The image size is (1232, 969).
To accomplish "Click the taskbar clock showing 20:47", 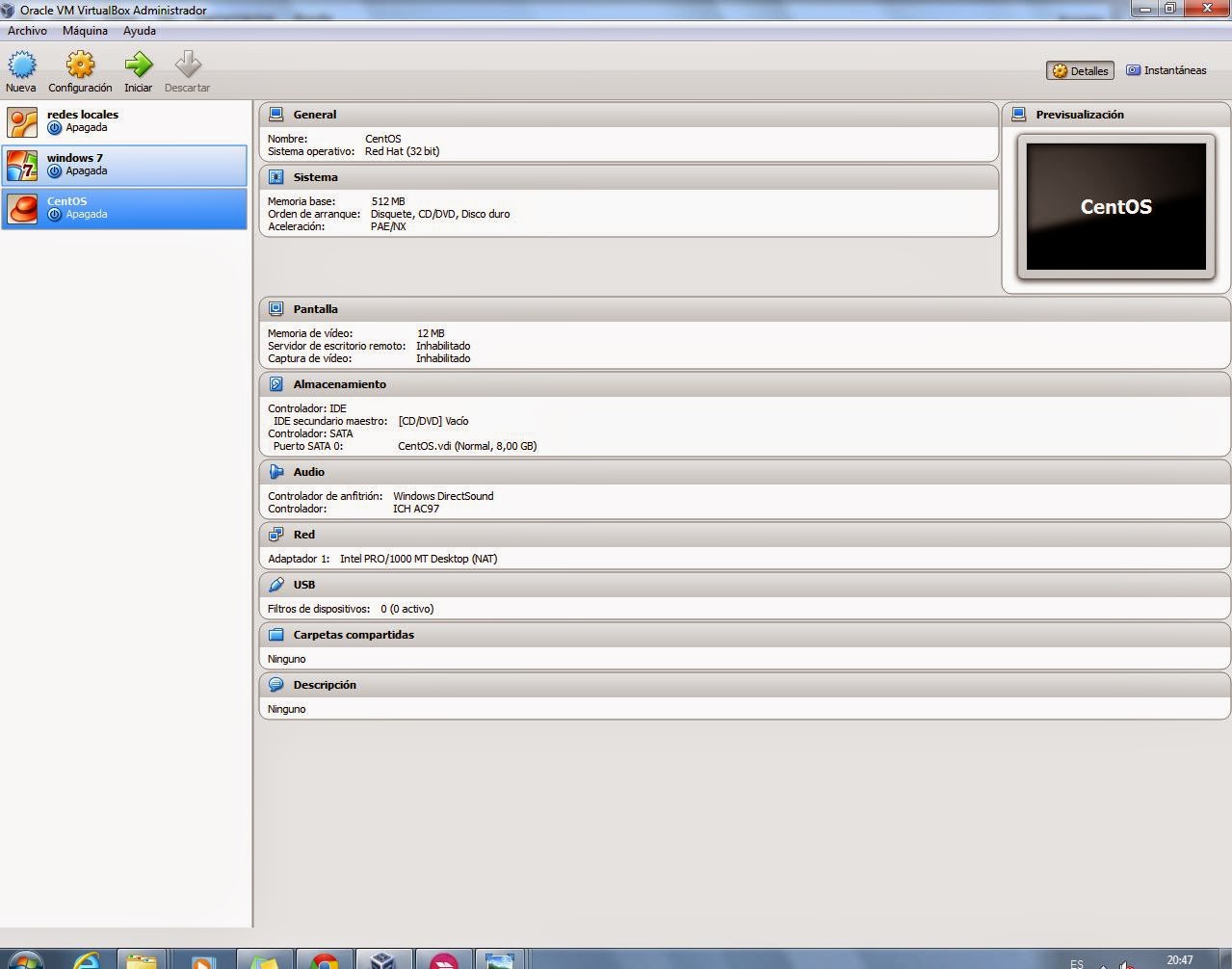I will [1180, 960].
